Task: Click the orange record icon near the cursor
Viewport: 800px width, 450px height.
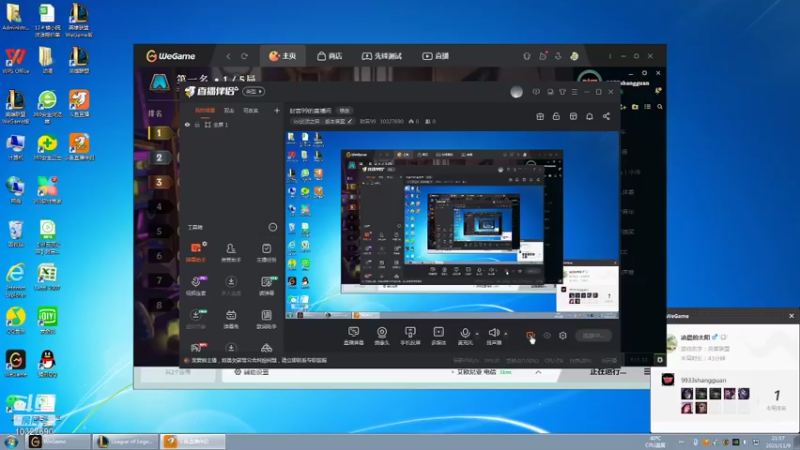Action: tap(530, 335)
